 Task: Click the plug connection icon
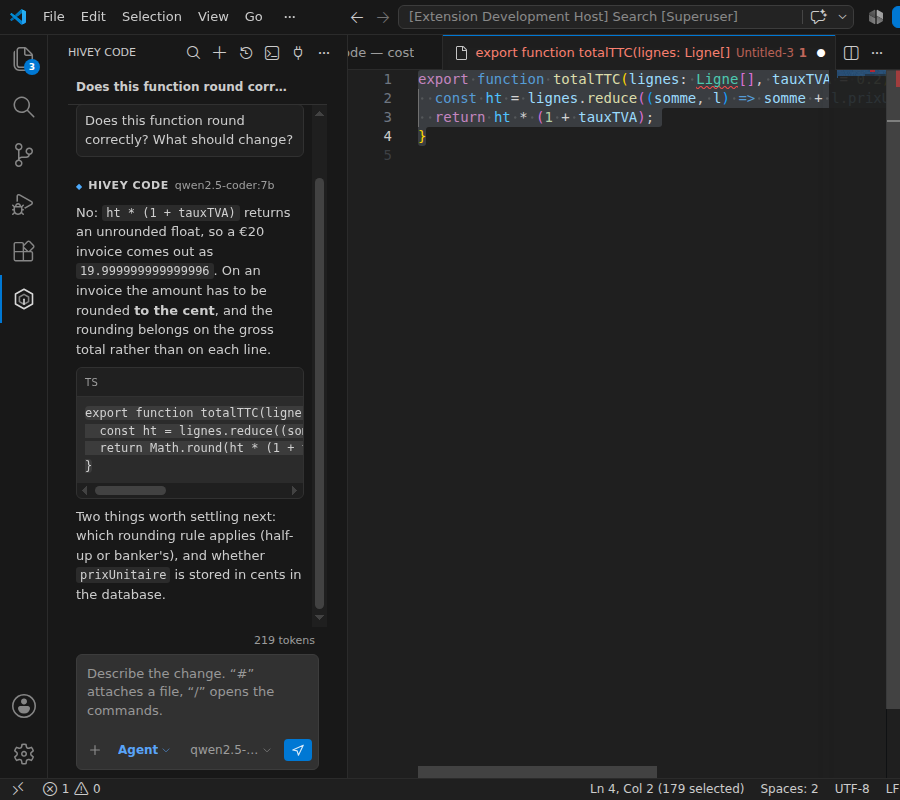tap(298, 53)
